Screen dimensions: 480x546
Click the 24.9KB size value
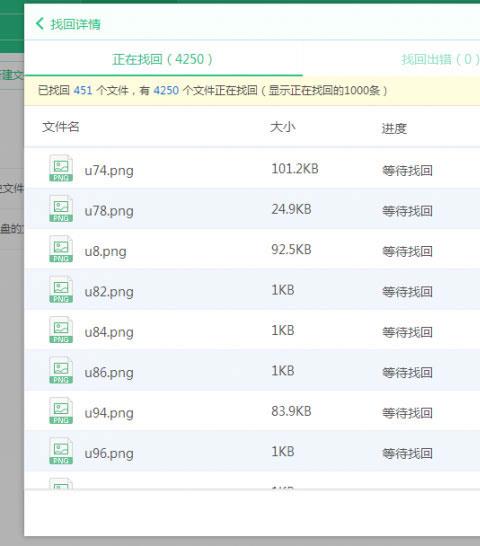pyautogui.click(x=292, y=209)
